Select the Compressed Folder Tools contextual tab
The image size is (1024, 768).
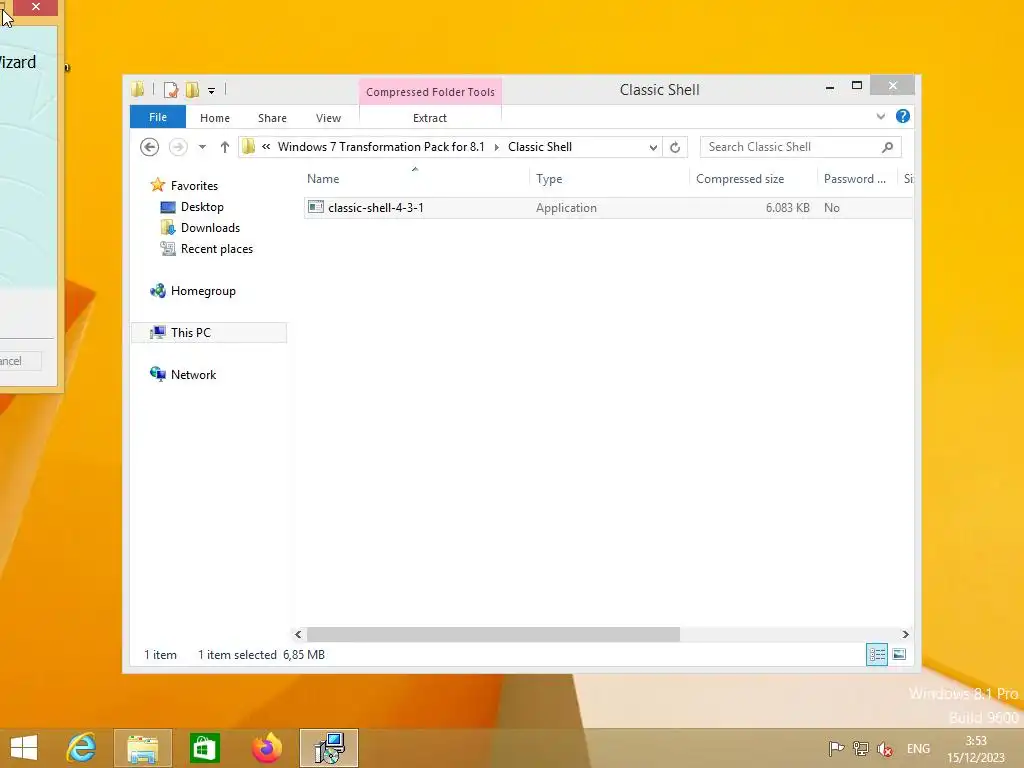point(430,92)
